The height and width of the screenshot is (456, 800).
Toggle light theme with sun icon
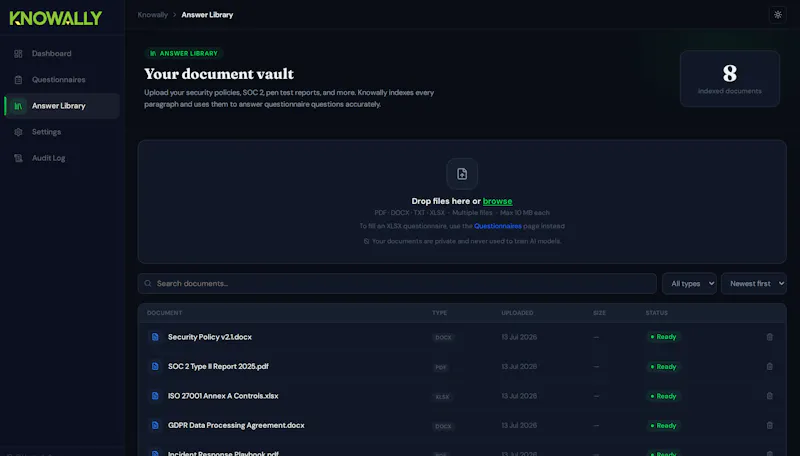pyautogui.click(x=778, y=15)
